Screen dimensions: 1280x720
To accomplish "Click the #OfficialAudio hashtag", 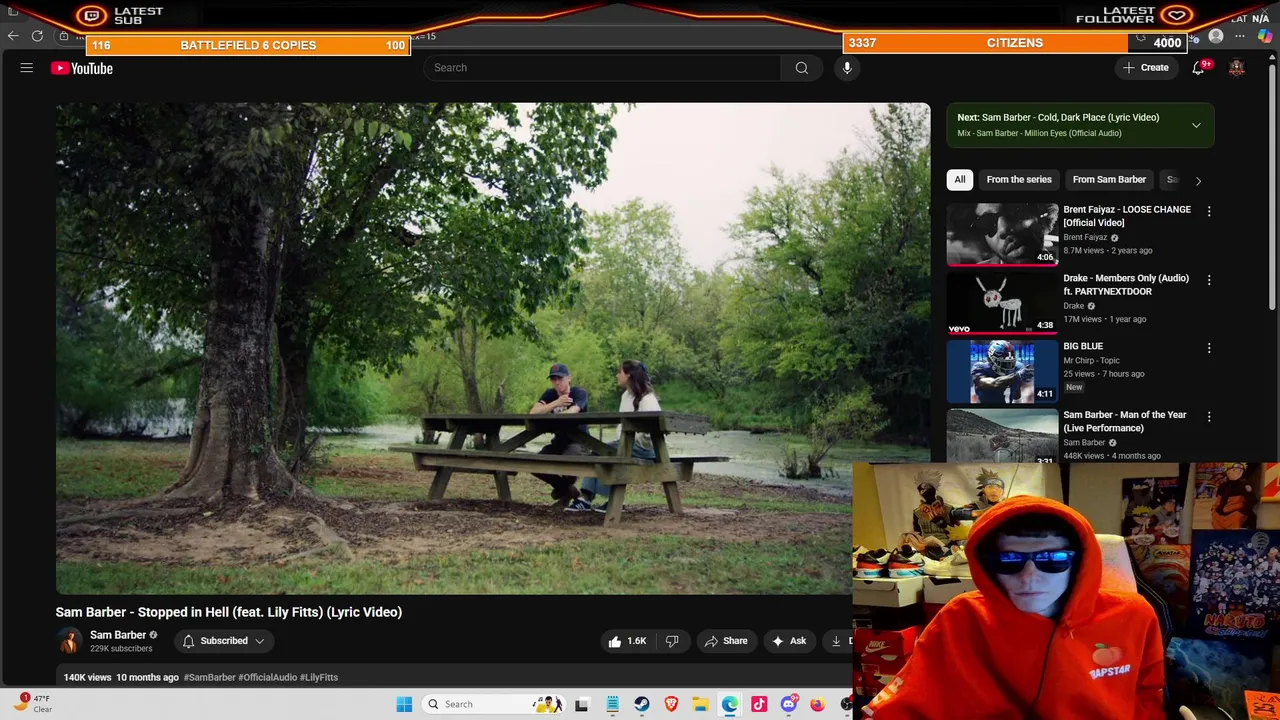I will tap(268, 677).
